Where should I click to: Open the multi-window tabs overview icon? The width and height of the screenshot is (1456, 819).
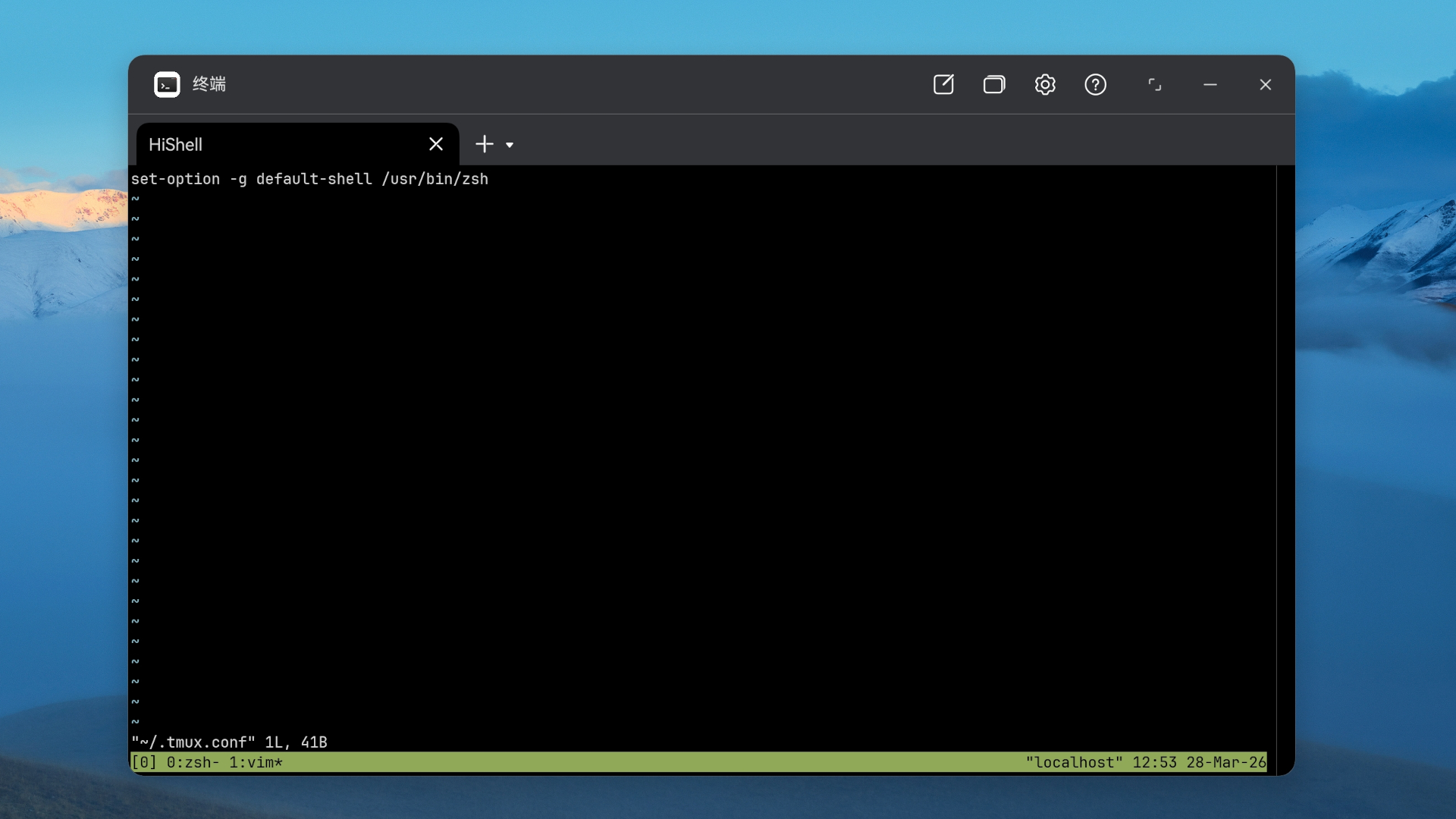point(994,84)
